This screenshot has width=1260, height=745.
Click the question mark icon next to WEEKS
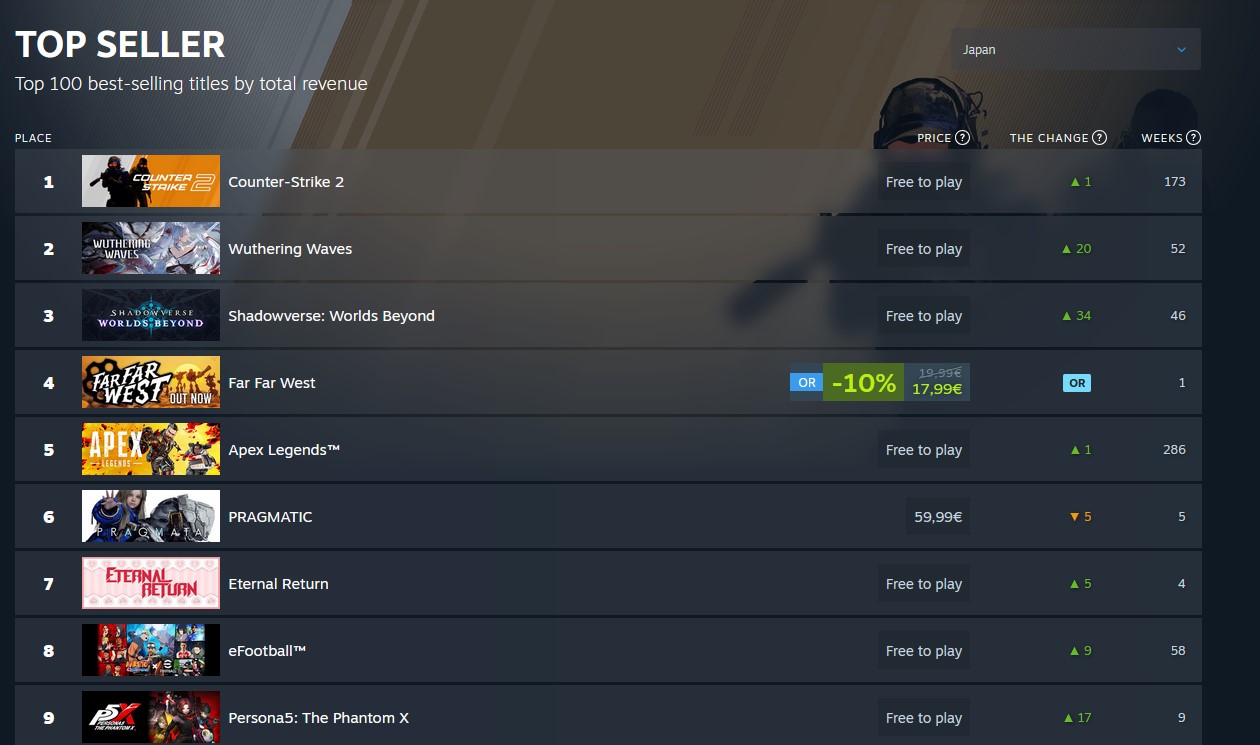pyautogui.click(x=1193, y=138)
